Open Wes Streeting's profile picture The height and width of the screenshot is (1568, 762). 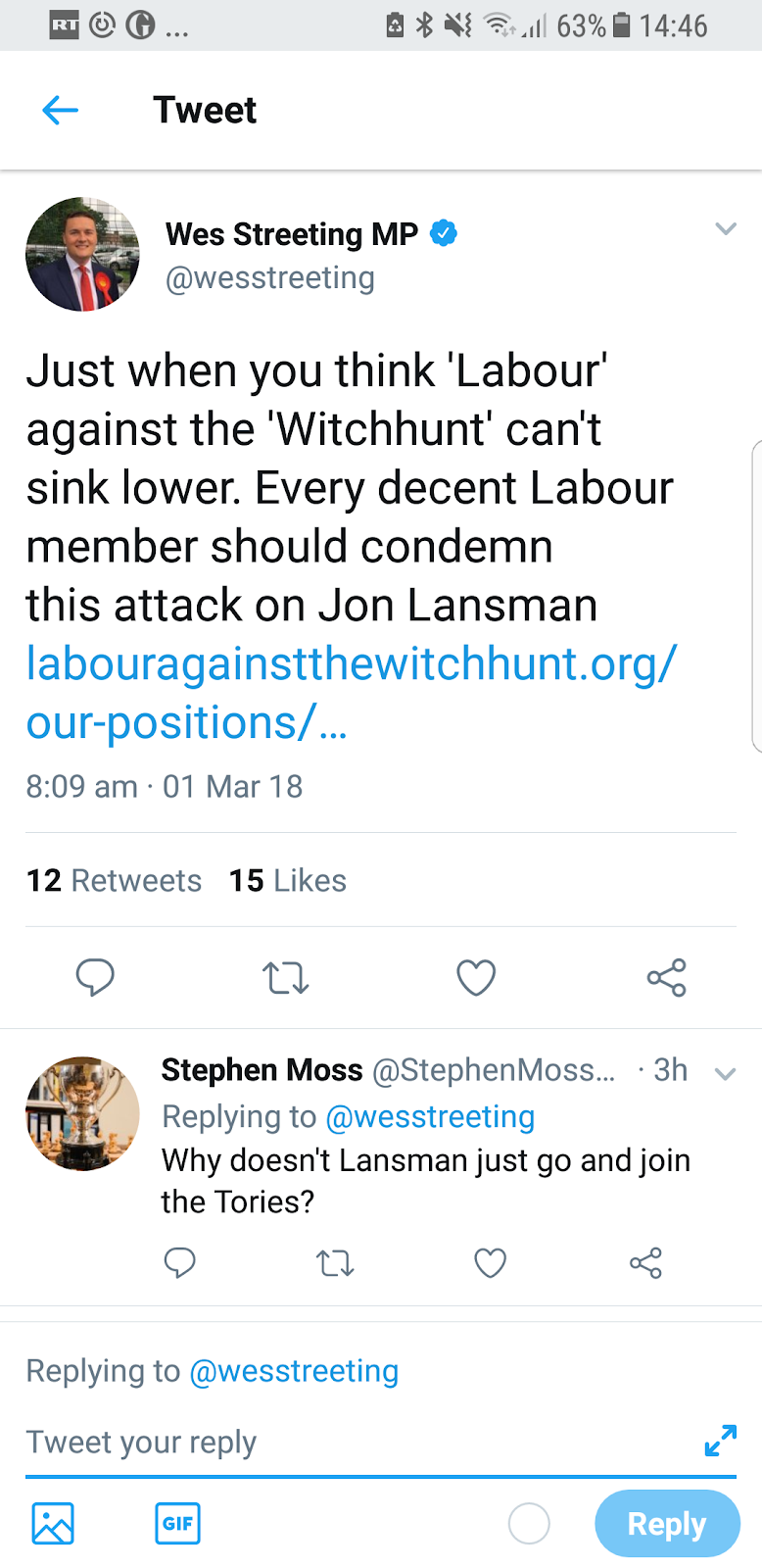82,254
